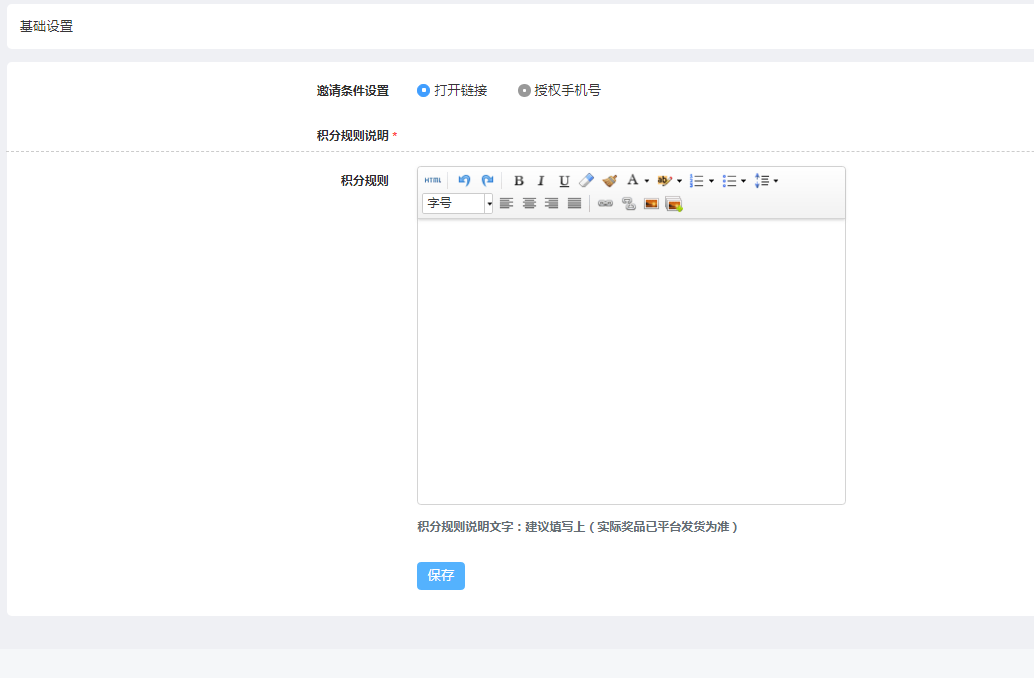Click inside the 积分规则 text editing area
The image size is (1034, 678).
tap(631, 361)
